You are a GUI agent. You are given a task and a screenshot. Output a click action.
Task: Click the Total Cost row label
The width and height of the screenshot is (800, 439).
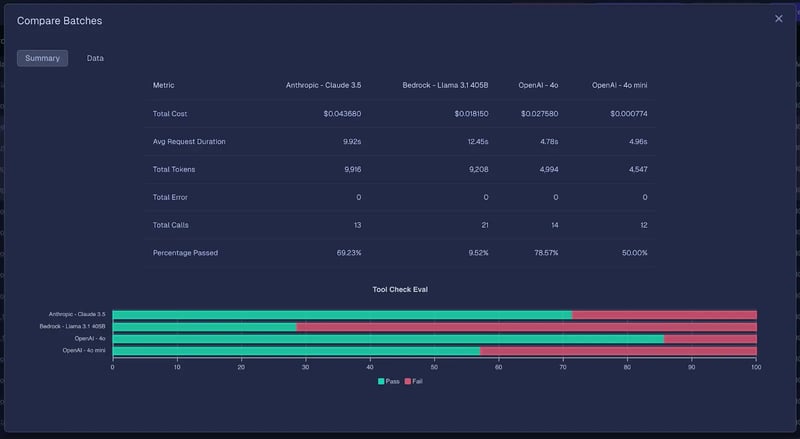[170, 113]
